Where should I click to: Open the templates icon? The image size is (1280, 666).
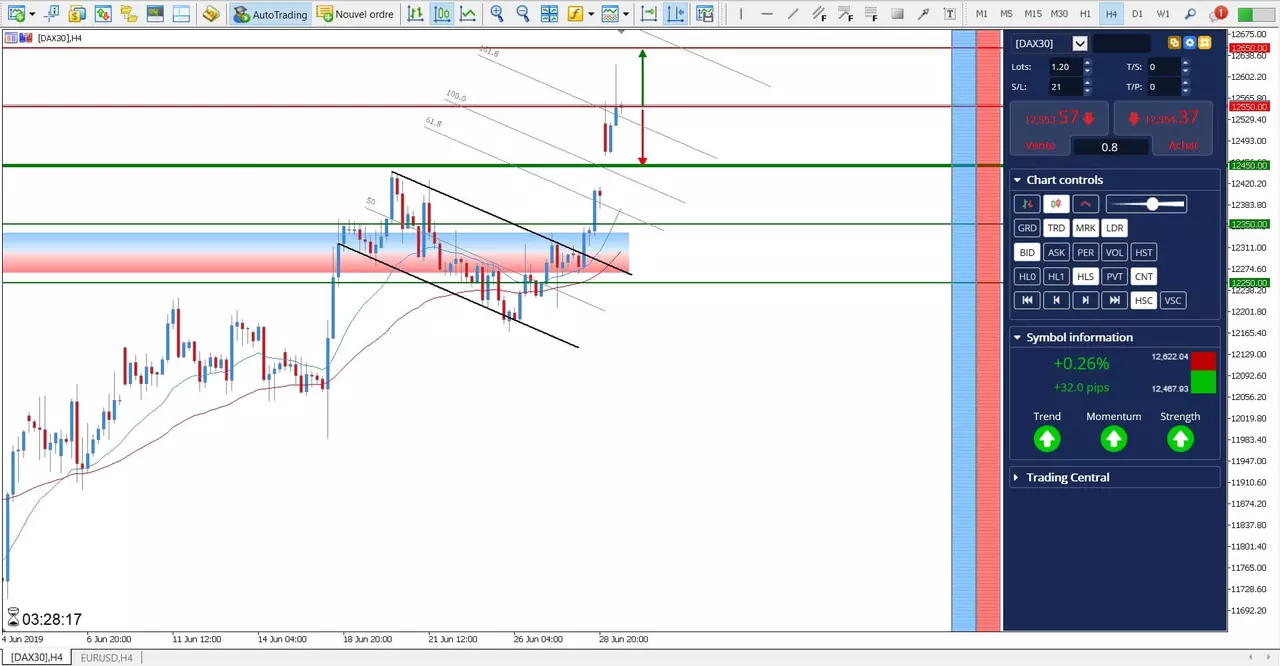pos(610,14)
